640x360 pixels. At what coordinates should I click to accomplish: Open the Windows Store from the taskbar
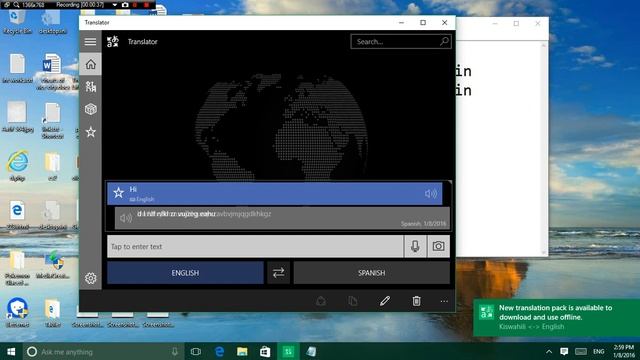265,351
